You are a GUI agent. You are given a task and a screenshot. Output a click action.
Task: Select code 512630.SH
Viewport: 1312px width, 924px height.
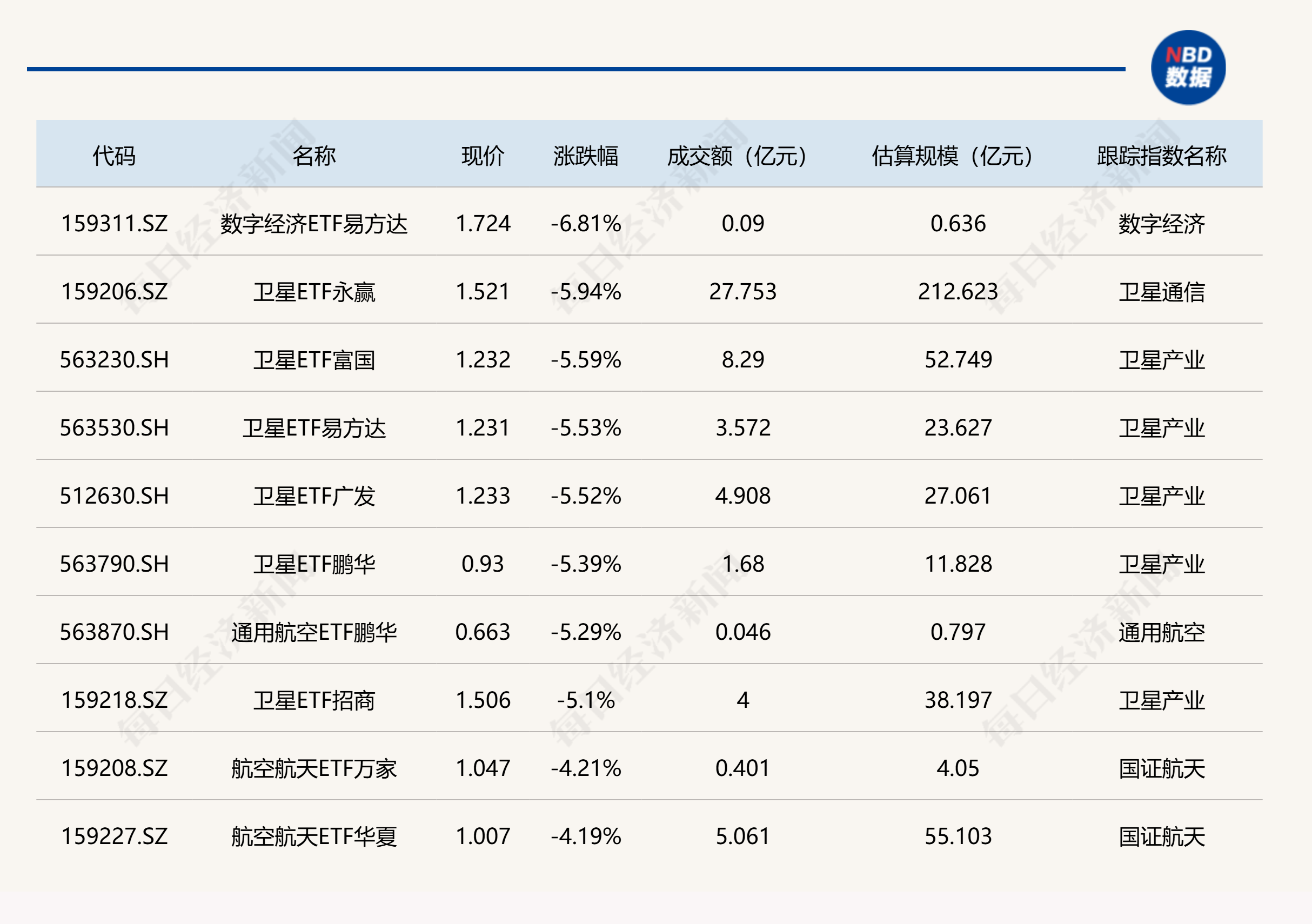(x=114, y=496)
